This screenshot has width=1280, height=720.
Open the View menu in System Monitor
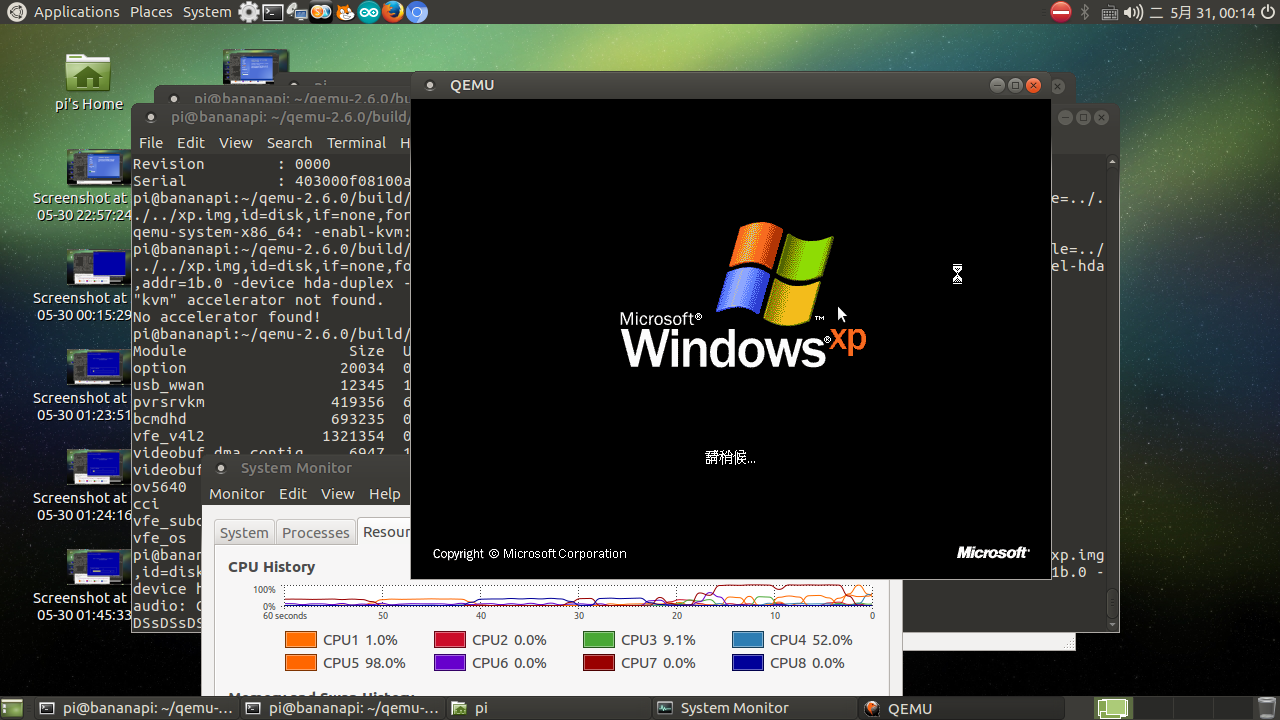coord(337,494)
